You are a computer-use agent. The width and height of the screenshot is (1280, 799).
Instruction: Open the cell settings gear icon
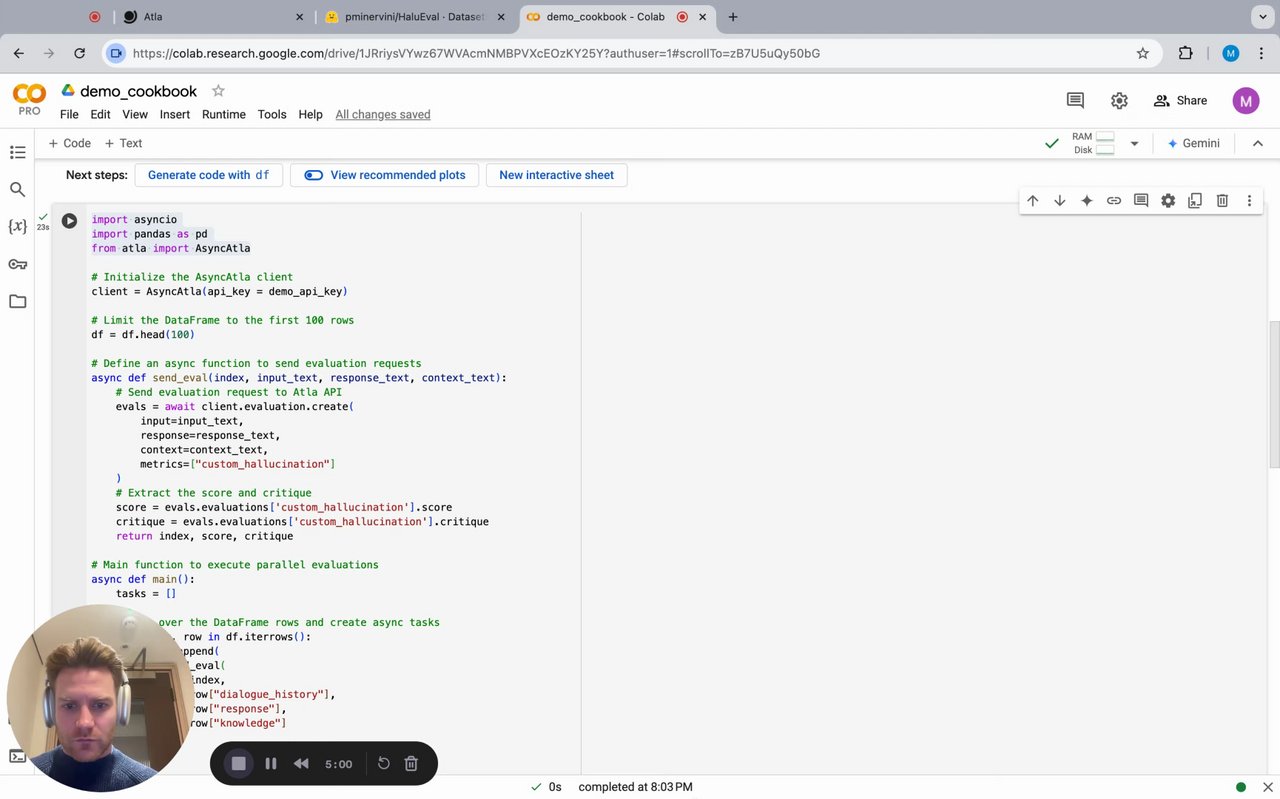[x=1168, y=201]
